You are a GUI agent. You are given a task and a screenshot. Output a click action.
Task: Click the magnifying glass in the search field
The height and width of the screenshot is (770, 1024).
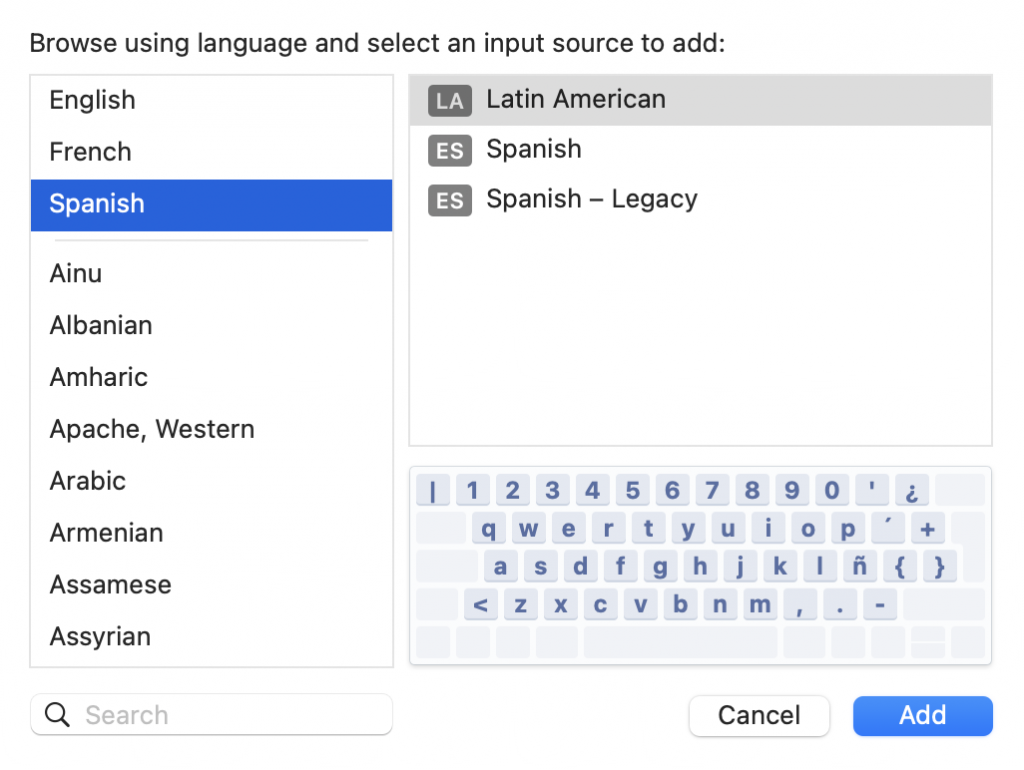point(57,714)
